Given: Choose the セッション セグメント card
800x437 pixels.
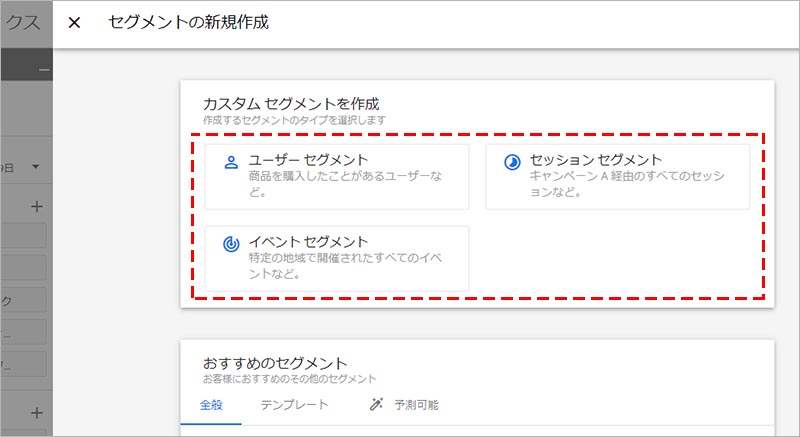Looking at the screenshot, I should pyautogui.click(x=617, y=176).
